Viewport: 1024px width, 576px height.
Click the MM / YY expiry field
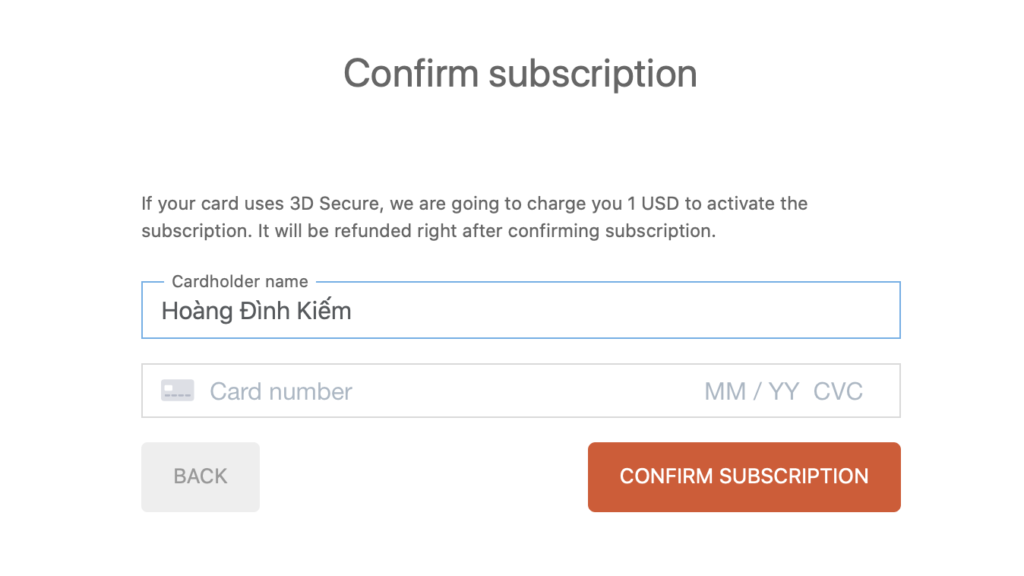tap(751, 391)
